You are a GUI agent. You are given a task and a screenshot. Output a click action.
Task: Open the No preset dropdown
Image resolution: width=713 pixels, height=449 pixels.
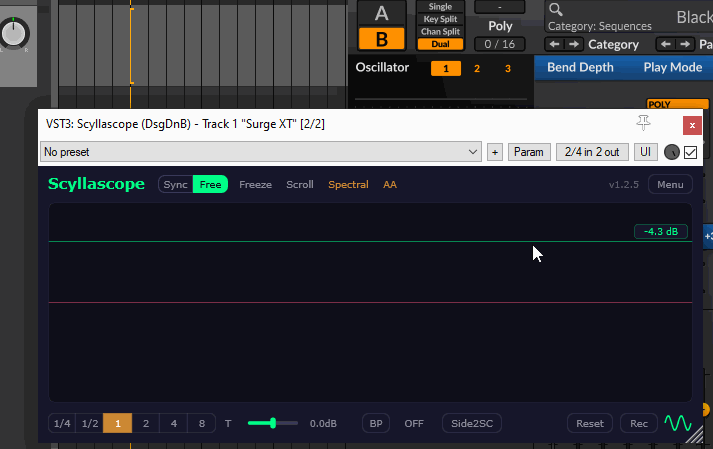260,152
